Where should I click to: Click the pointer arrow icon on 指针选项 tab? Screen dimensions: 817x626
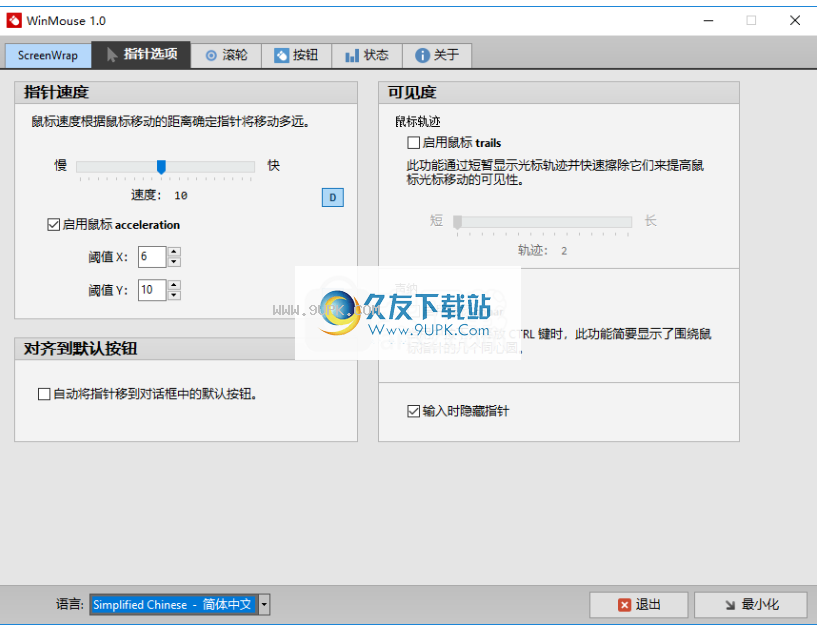pos(112,55)
